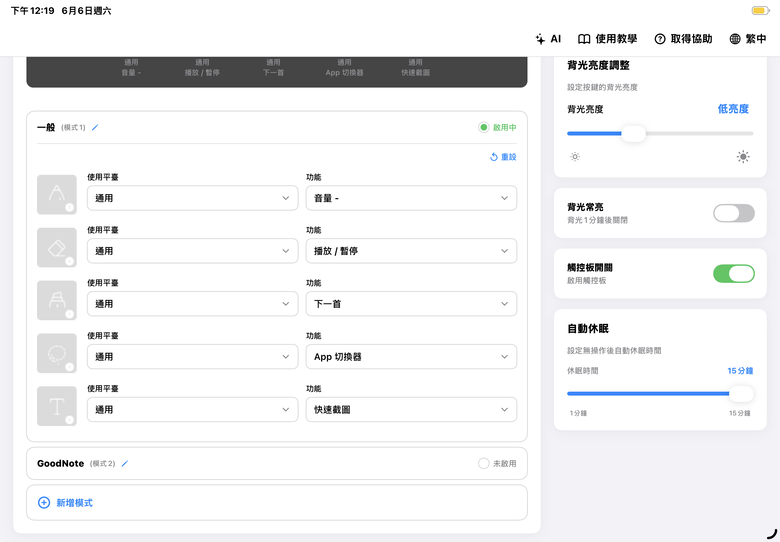Check the battery status icon
The image size is (780, 542).
click(x=760, y=10)
